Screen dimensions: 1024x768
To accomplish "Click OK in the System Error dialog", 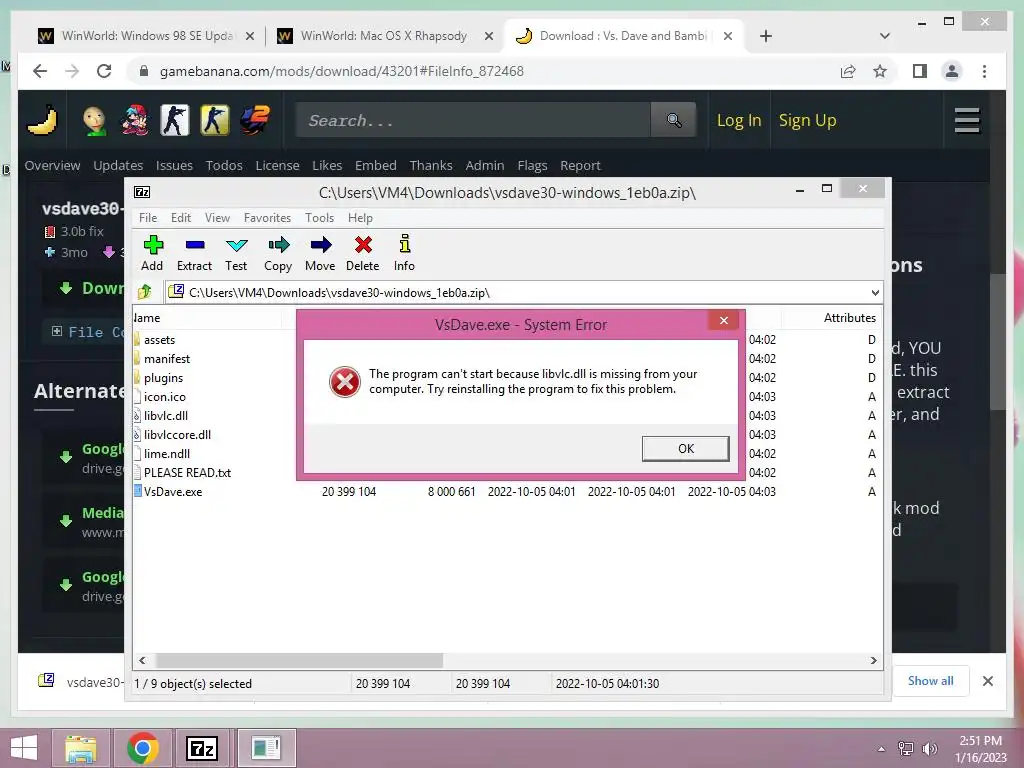I will tap(686, 449).
